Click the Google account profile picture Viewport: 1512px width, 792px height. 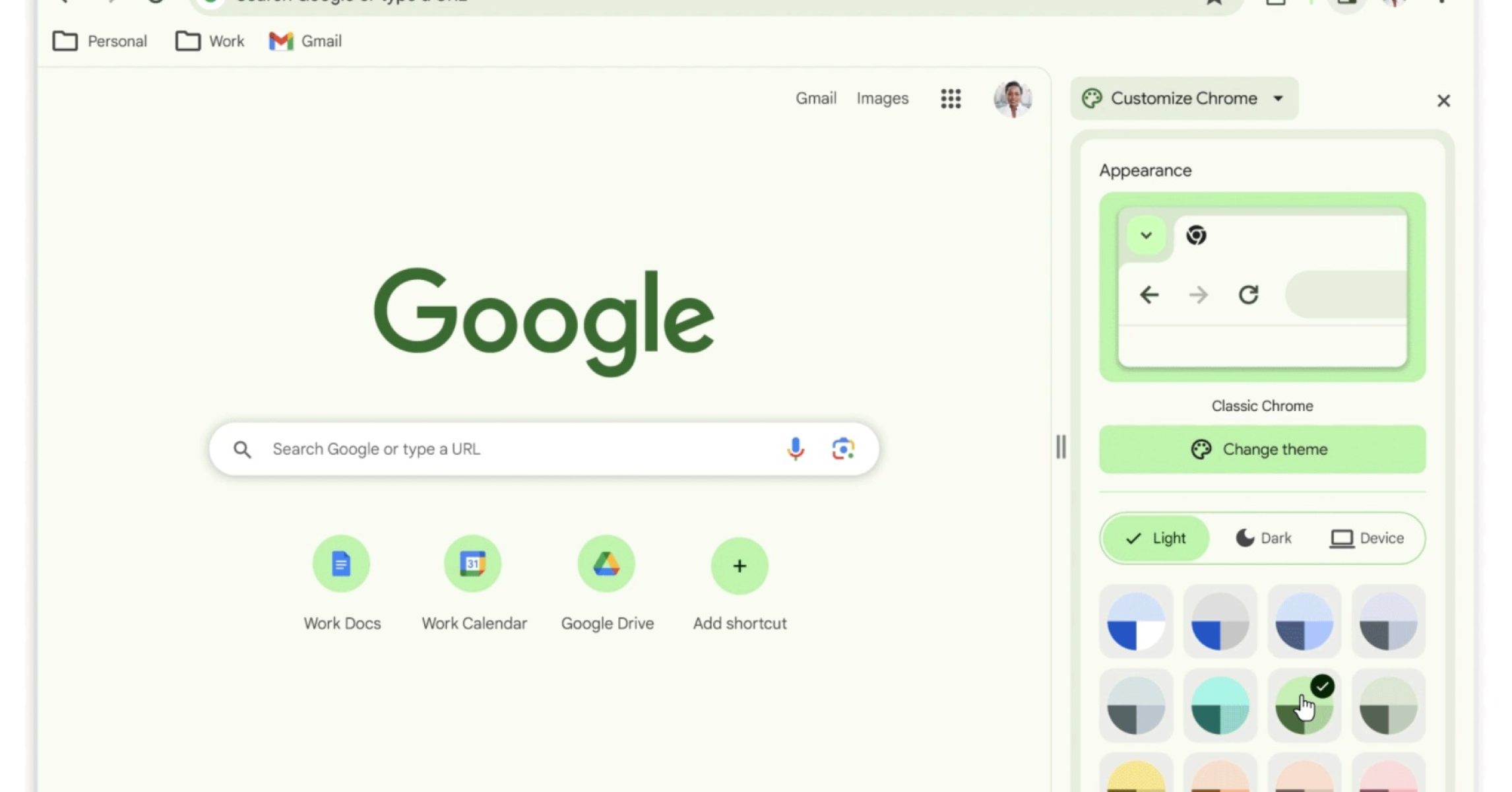click(x=1013, y=99)
